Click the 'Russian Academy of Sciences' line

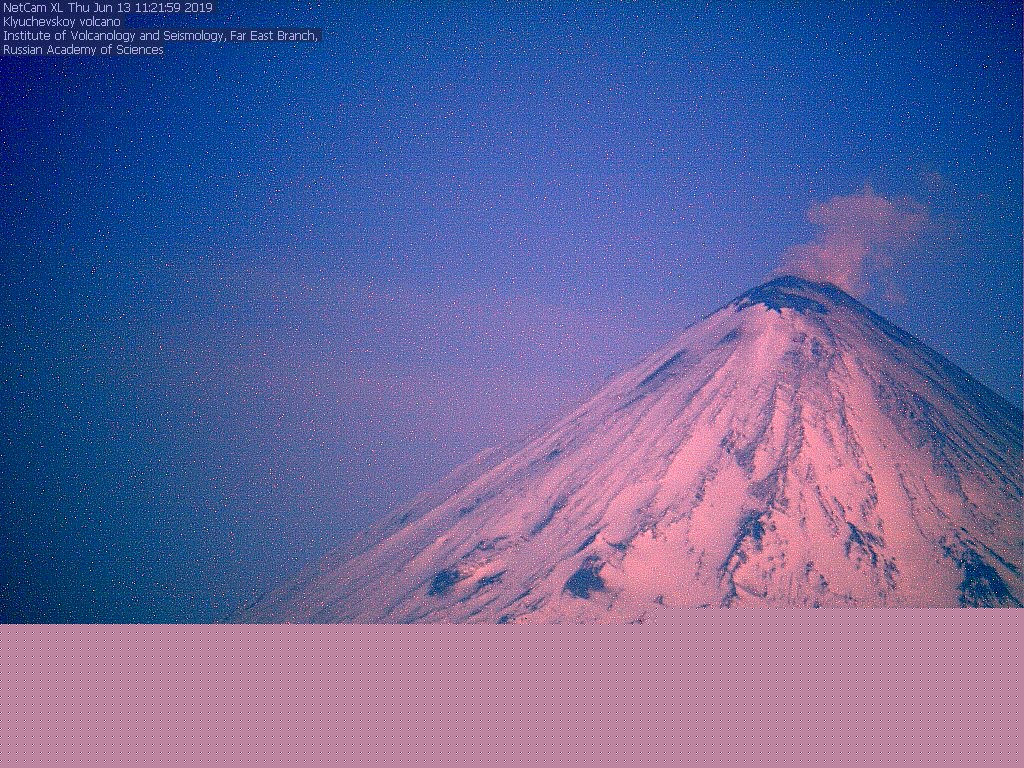[83, 50]
